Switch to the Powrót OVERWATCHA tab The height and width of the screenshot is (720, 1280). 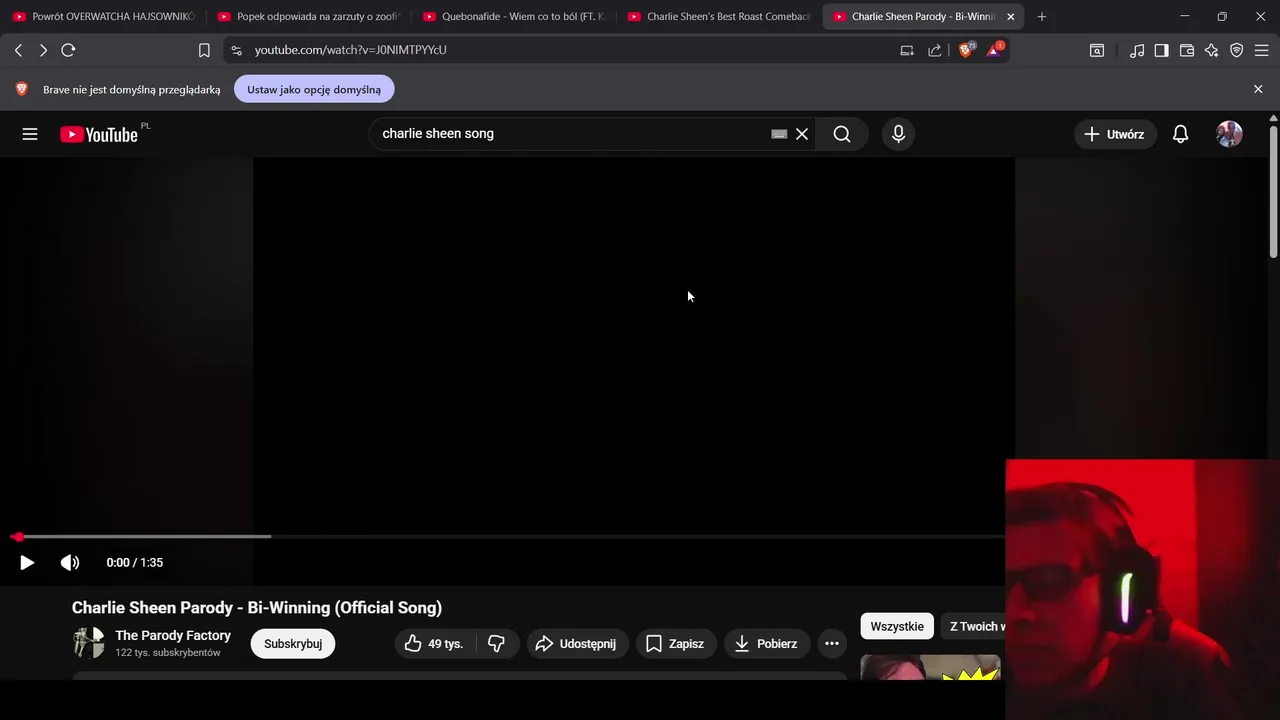[x=103, y=17]
